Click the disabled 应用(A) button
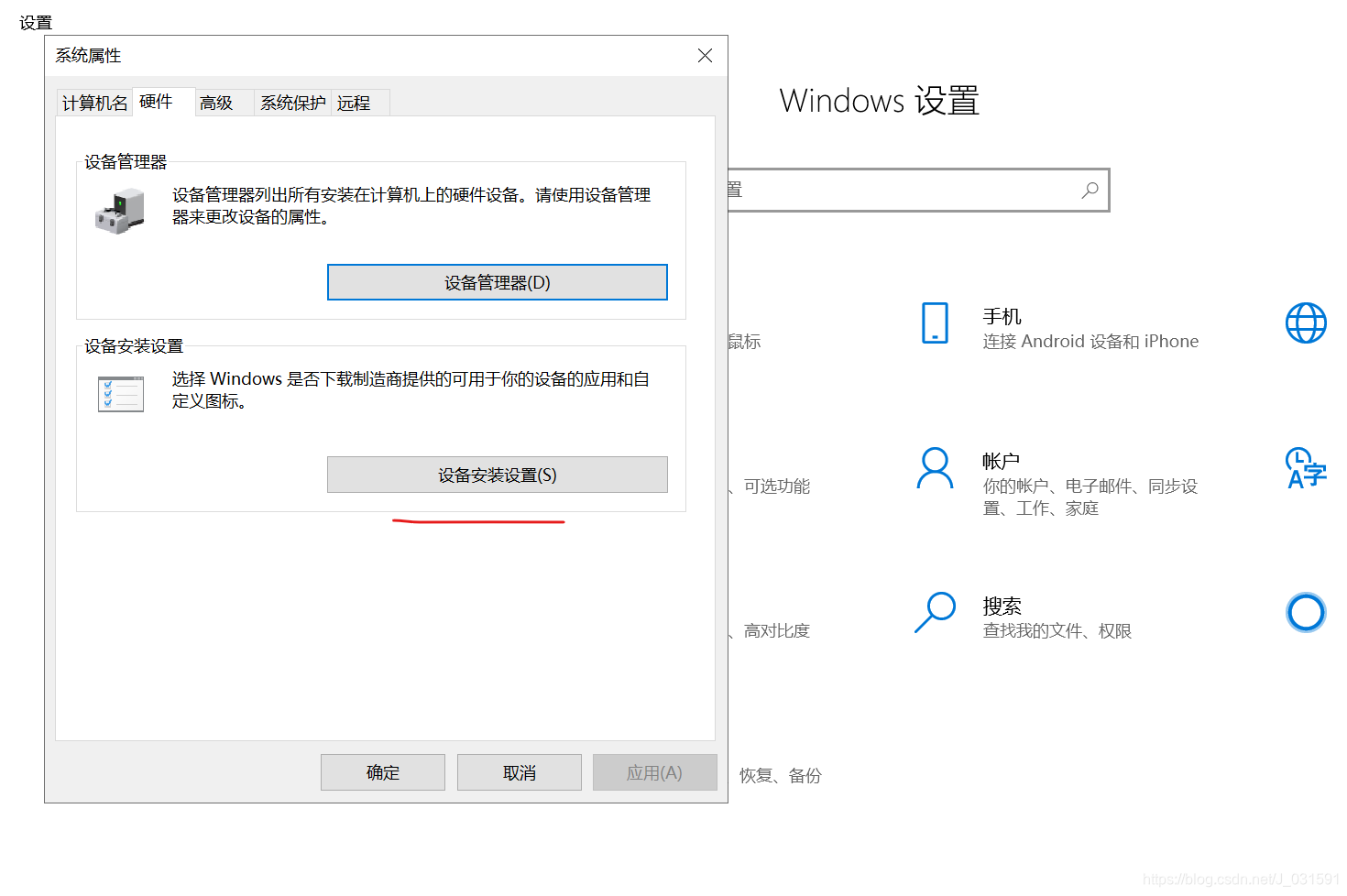This screenshot has height=896, width=1347. point(655,772)
